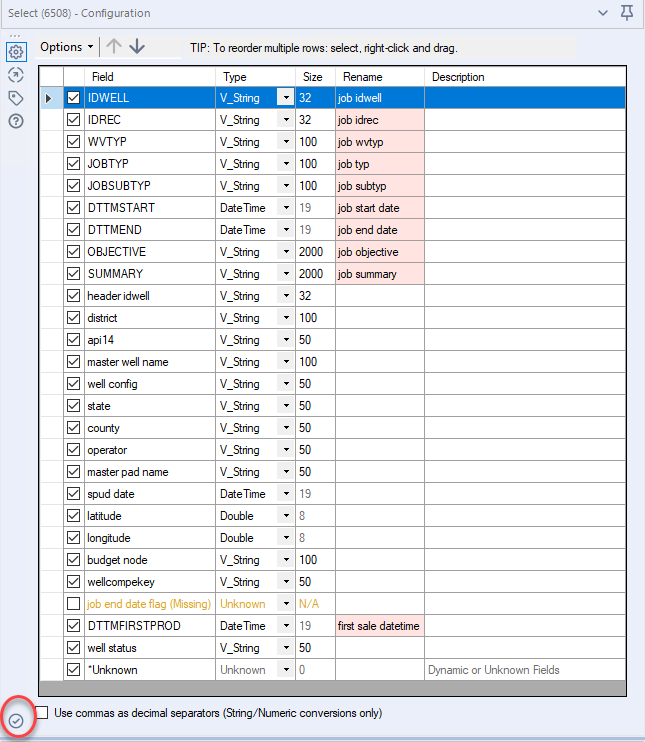645x742 pixels.
Task: Click the apply checkmark icon
Action: [16, 721]
